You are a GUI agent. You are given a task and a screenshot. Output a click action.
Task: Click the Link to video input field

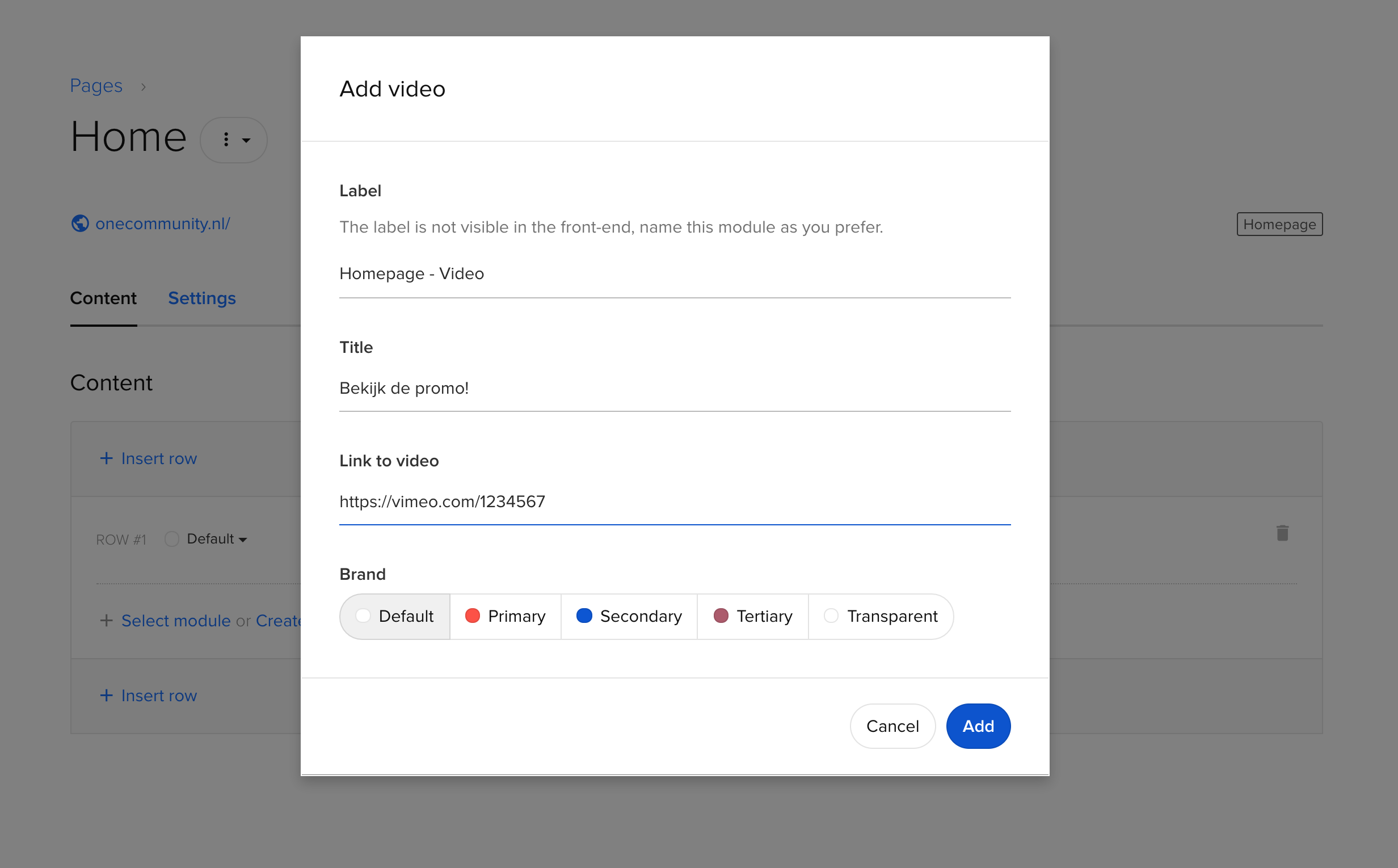(675, 502)
